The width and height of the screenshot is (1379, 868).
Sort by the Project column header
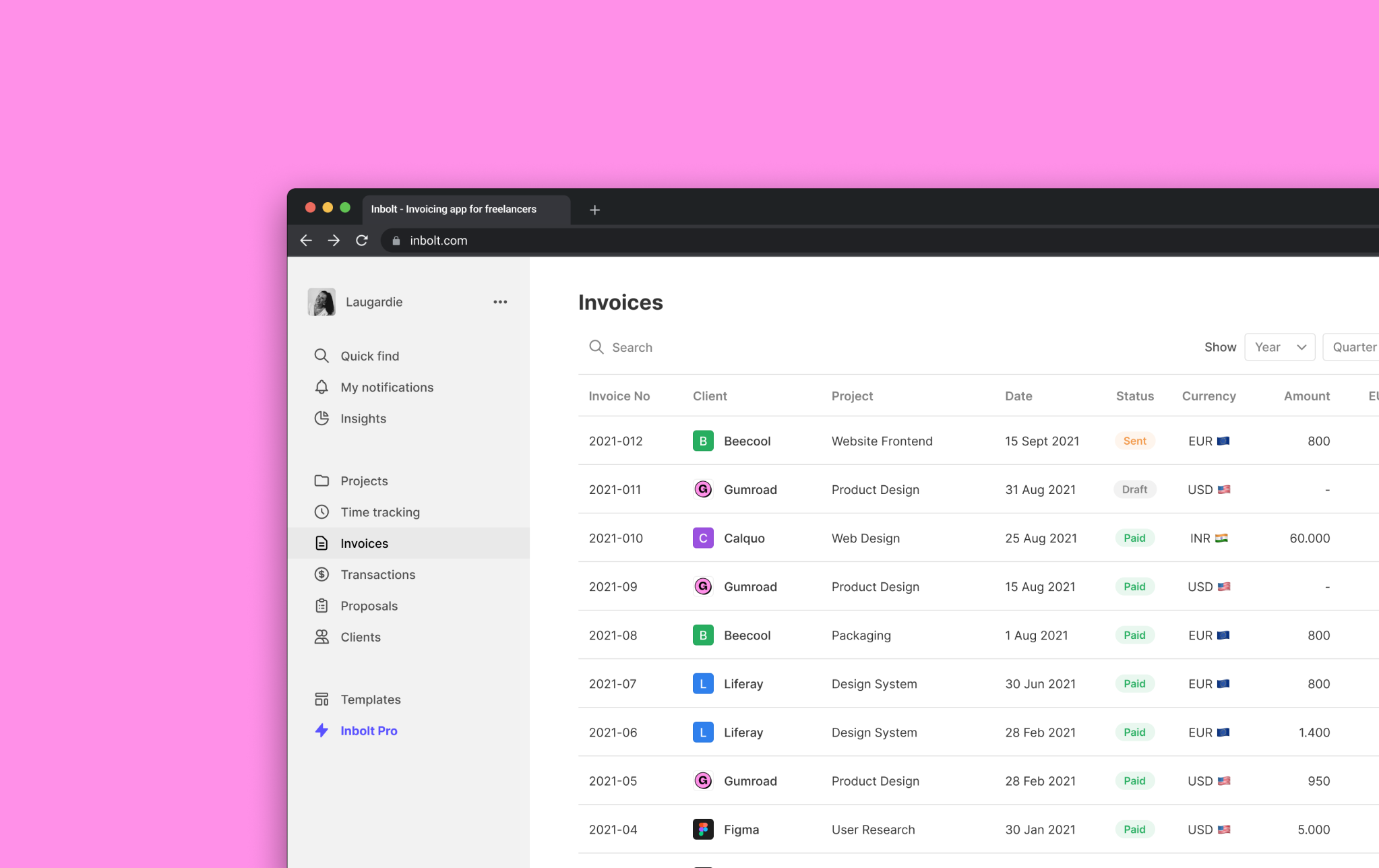[x=852, y=396]
